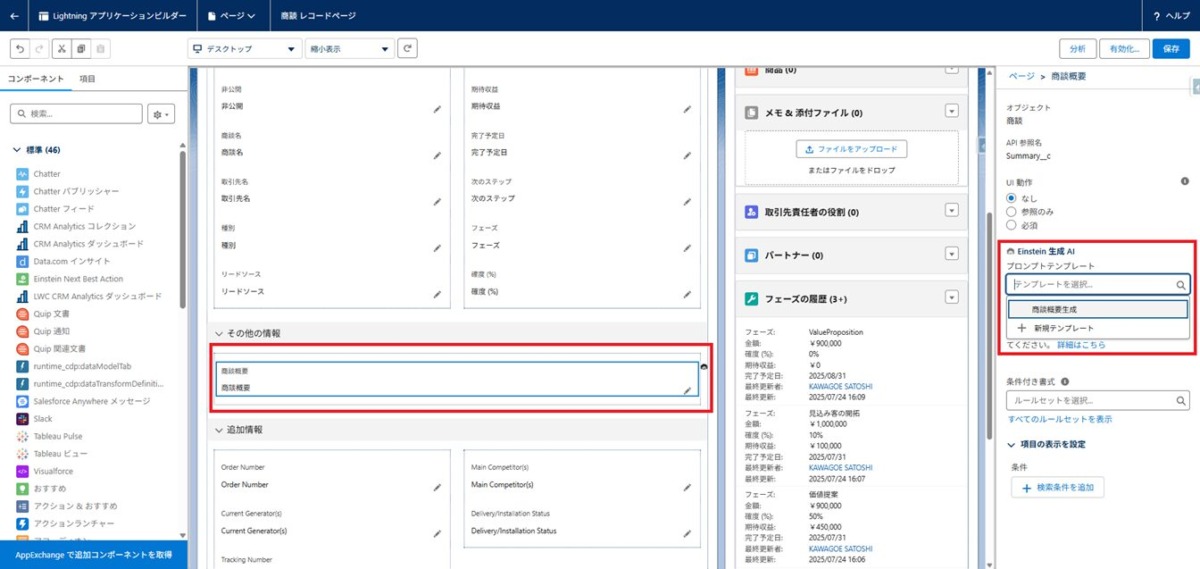1200x569 pixels.
Task: Choose 商談概要生成 from template list
Action: (1098, 310)
